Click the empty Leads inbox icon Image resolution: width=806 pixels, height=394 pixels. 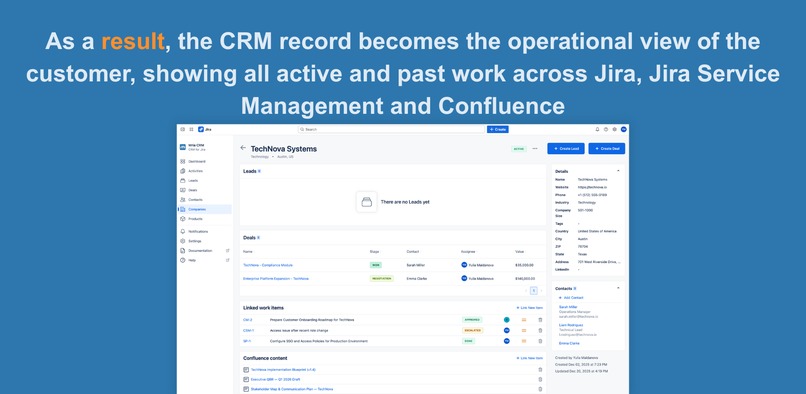click(x=367, y=202)
